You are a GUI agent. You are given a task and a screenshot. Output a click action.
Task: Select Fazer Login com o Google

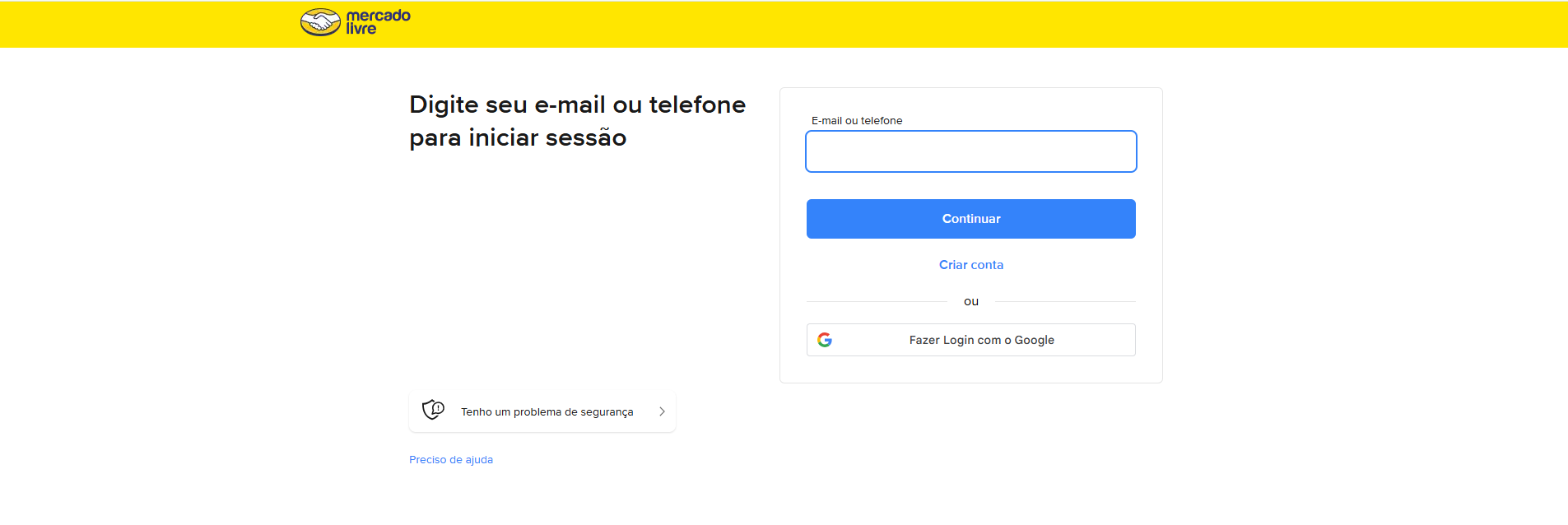971,340
